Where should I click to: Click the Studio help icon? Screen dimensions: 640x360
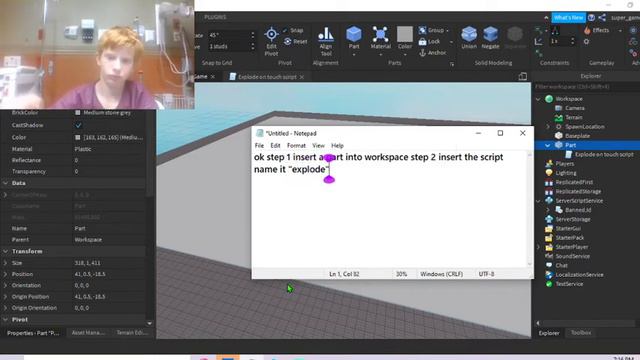coord(591,18)
